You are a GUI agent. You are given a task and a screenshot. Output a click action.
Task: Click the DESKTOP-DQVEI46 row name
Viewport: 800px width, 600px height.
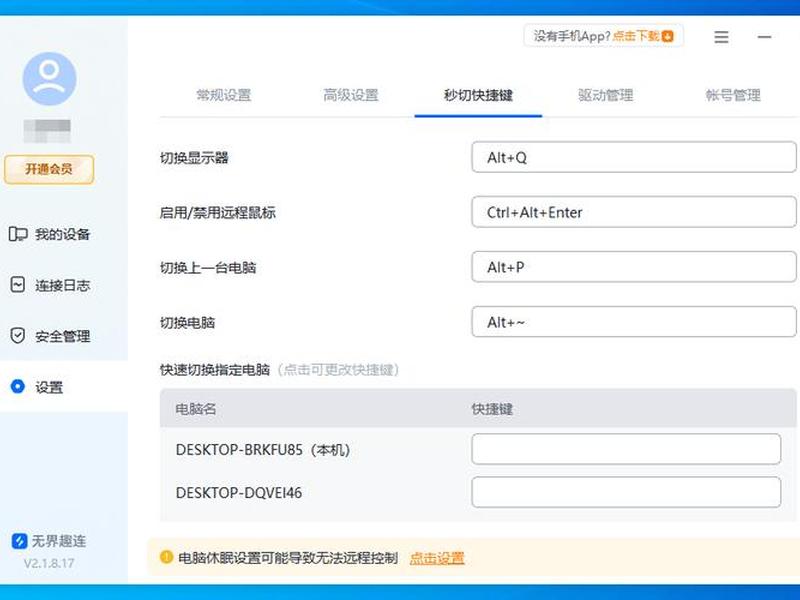(239, 493)
